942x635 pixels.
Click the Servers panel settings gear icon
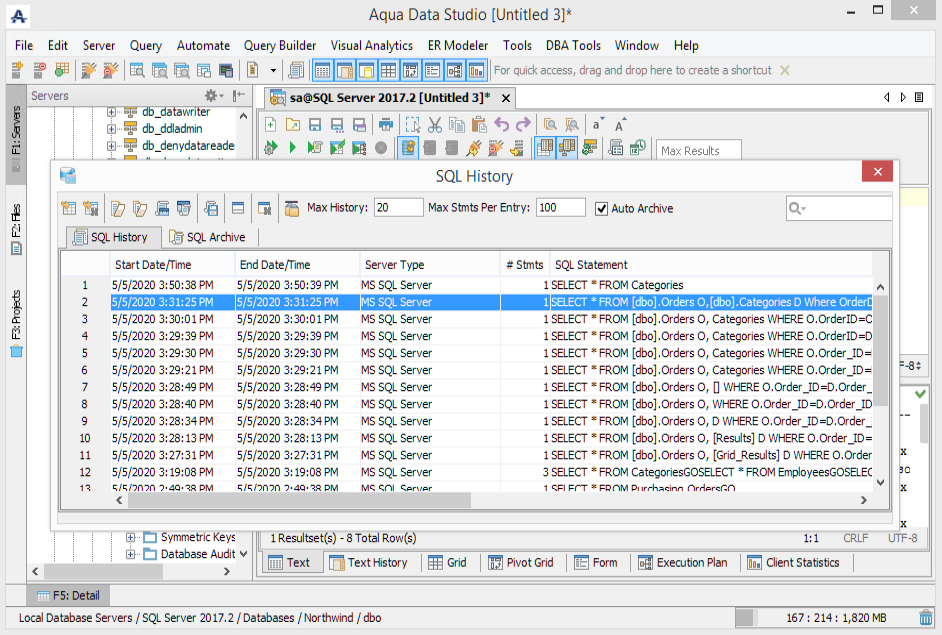211,96
